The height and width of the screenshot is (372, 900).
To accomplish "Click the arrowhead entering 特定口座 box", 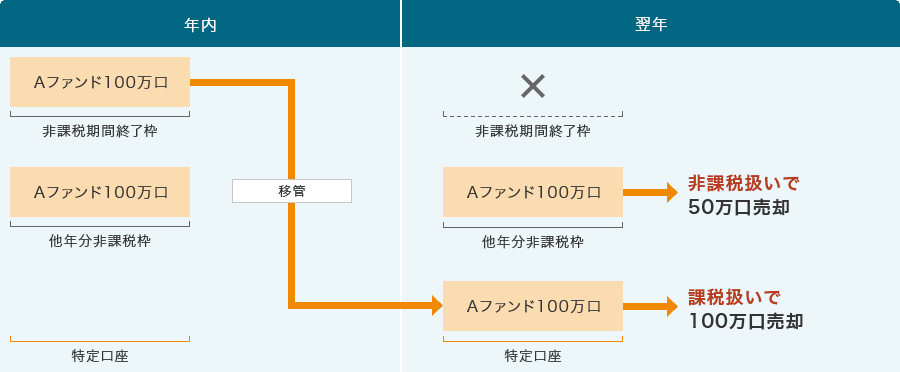I will click(x=437, y=305).
